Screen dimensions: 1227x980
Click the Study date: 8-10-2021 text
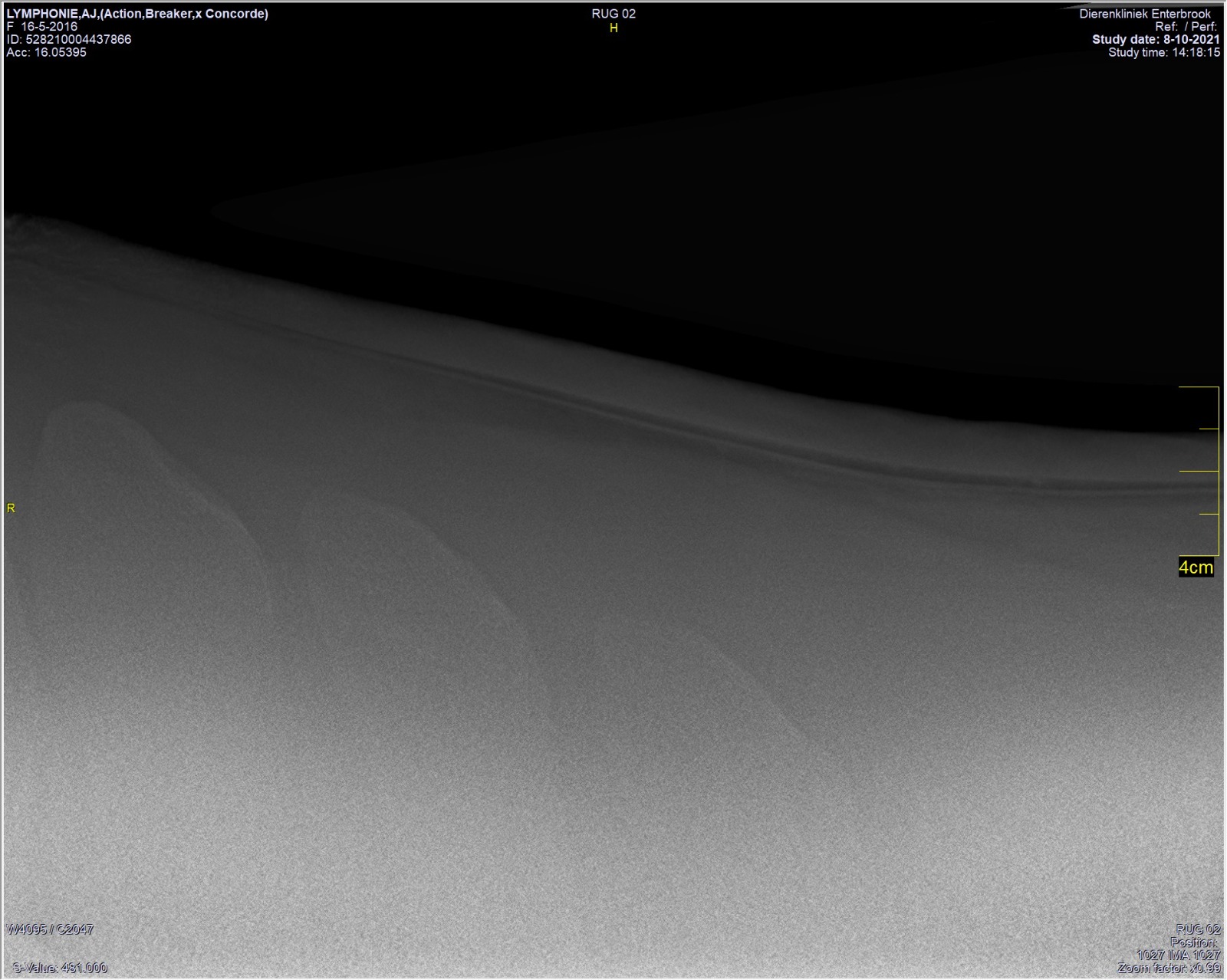point(1156,40)
